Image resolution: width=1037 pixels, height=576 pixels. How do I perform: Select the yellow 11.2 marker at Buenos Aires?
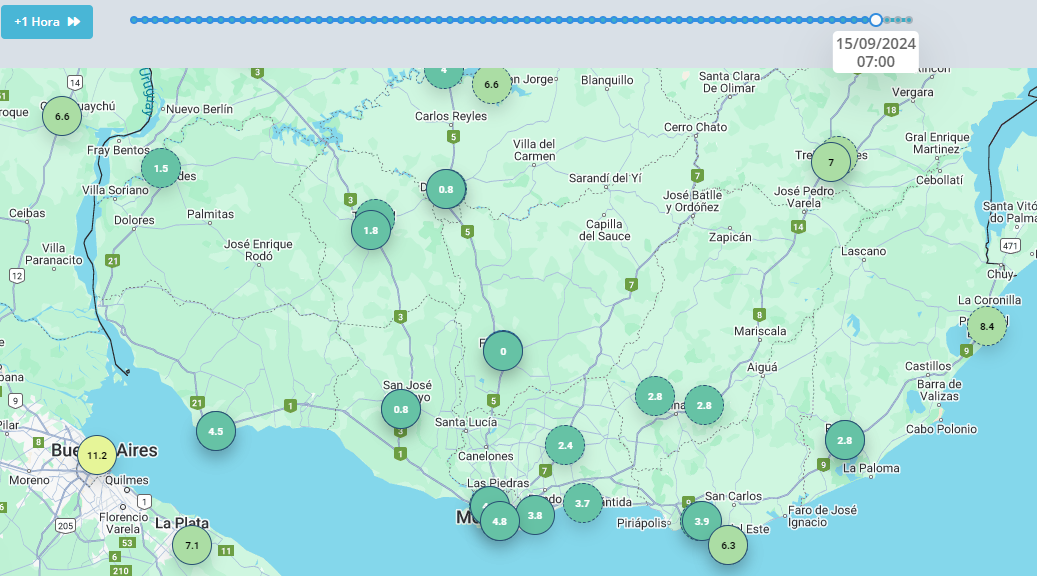click(x=97, y=455)
